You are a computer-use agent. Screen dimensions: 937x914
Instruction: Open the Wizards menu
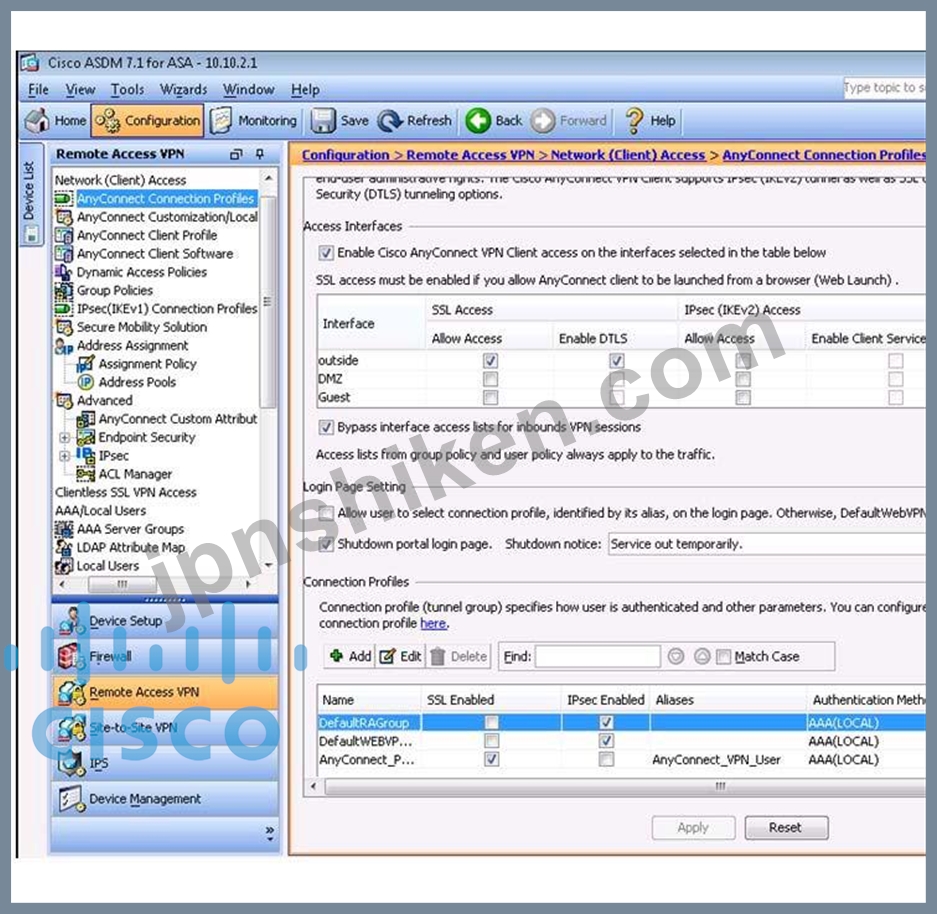point(183,90)
